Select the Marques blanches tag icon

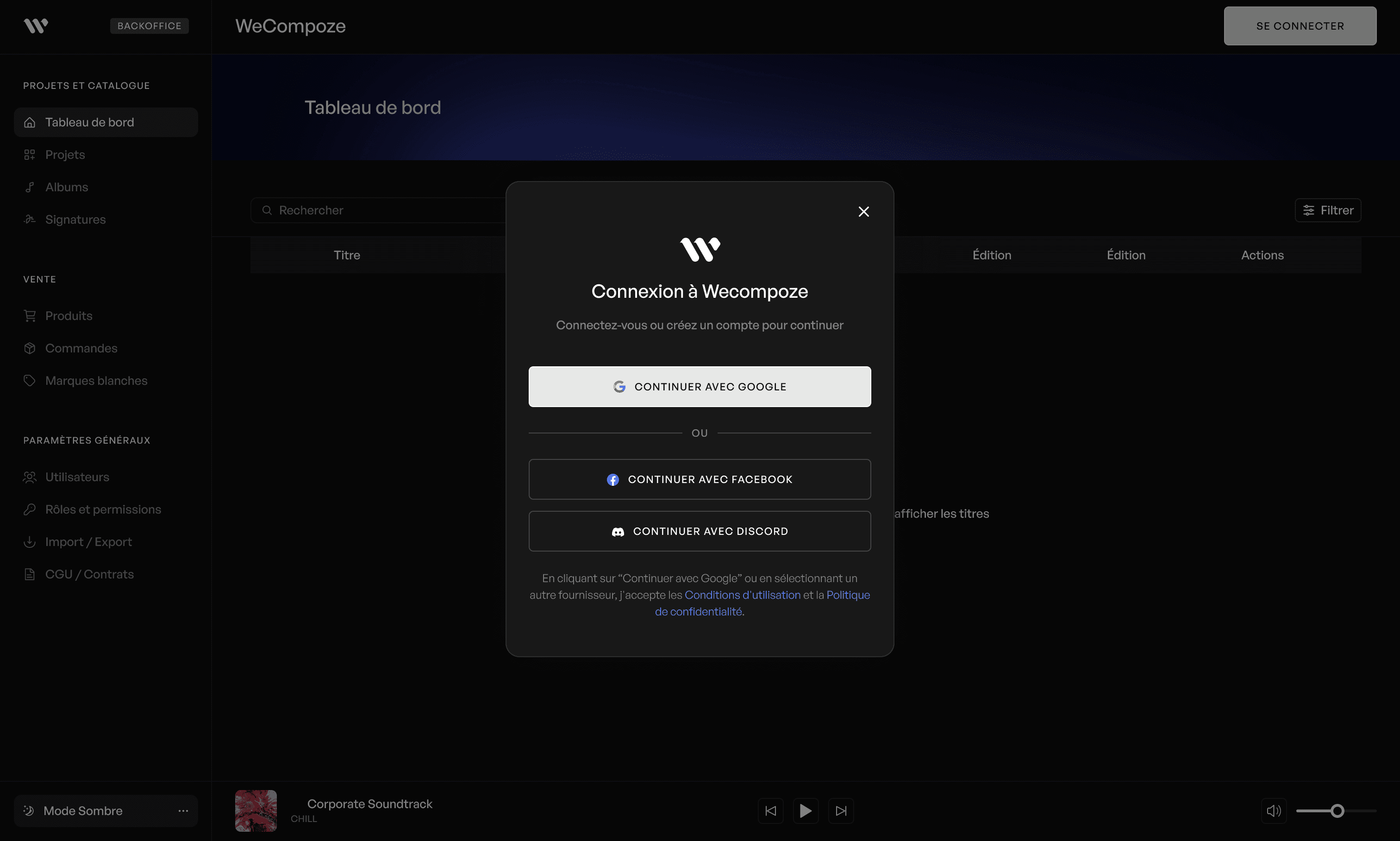[x=31, y=380]
